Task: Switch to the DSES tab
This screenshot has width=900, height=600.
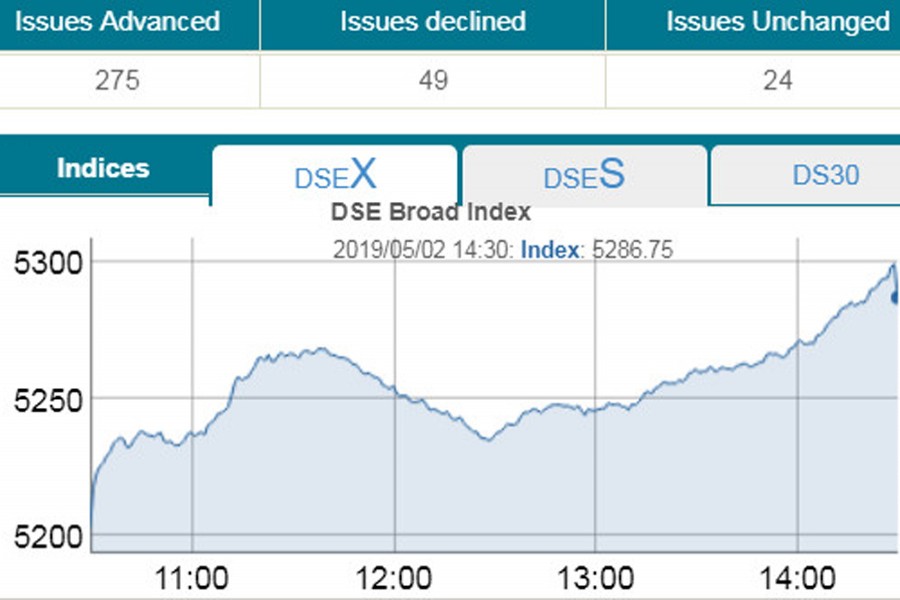Action: [x=581, y=174]
